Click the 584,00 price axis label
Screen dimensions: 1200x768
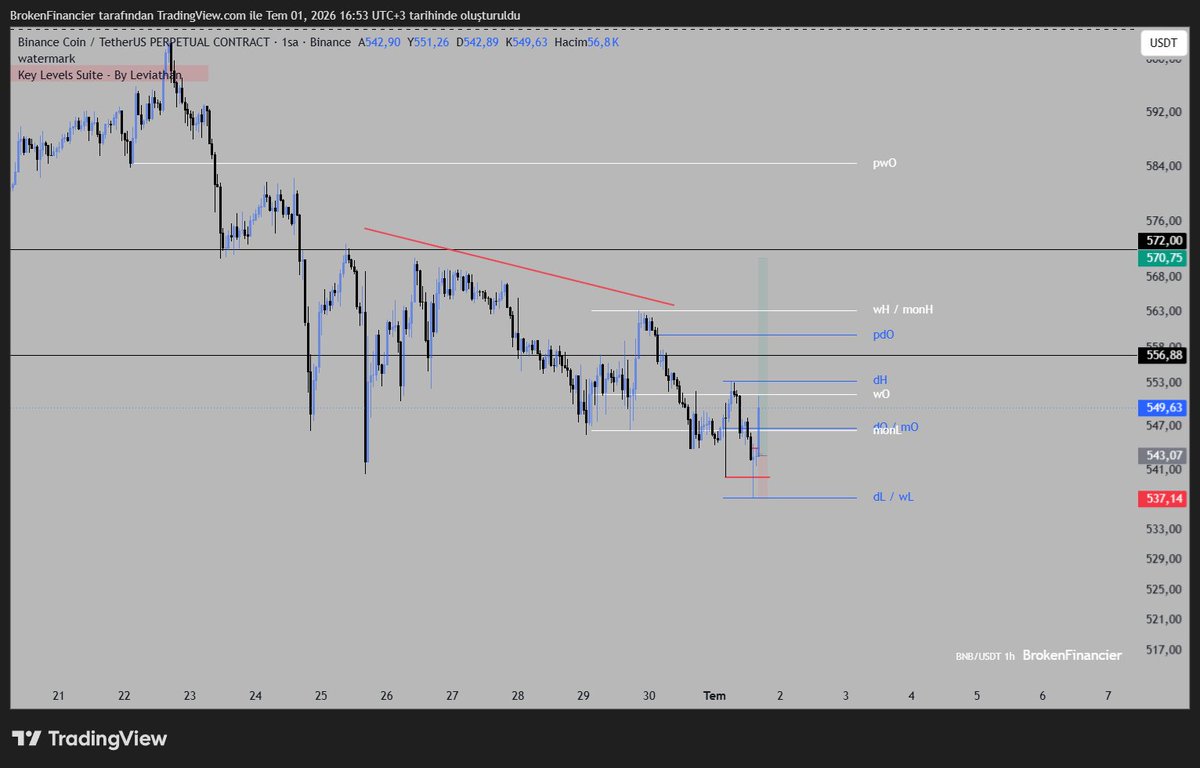[1164, 166]
